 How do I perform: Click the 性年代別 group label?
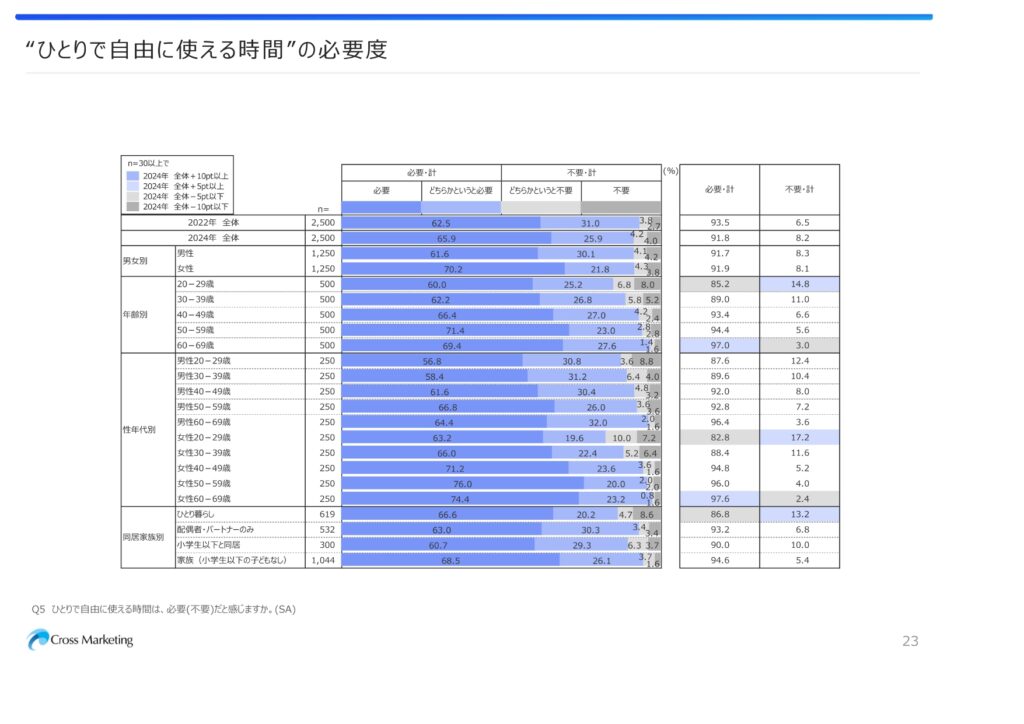[x=139, y=430]
